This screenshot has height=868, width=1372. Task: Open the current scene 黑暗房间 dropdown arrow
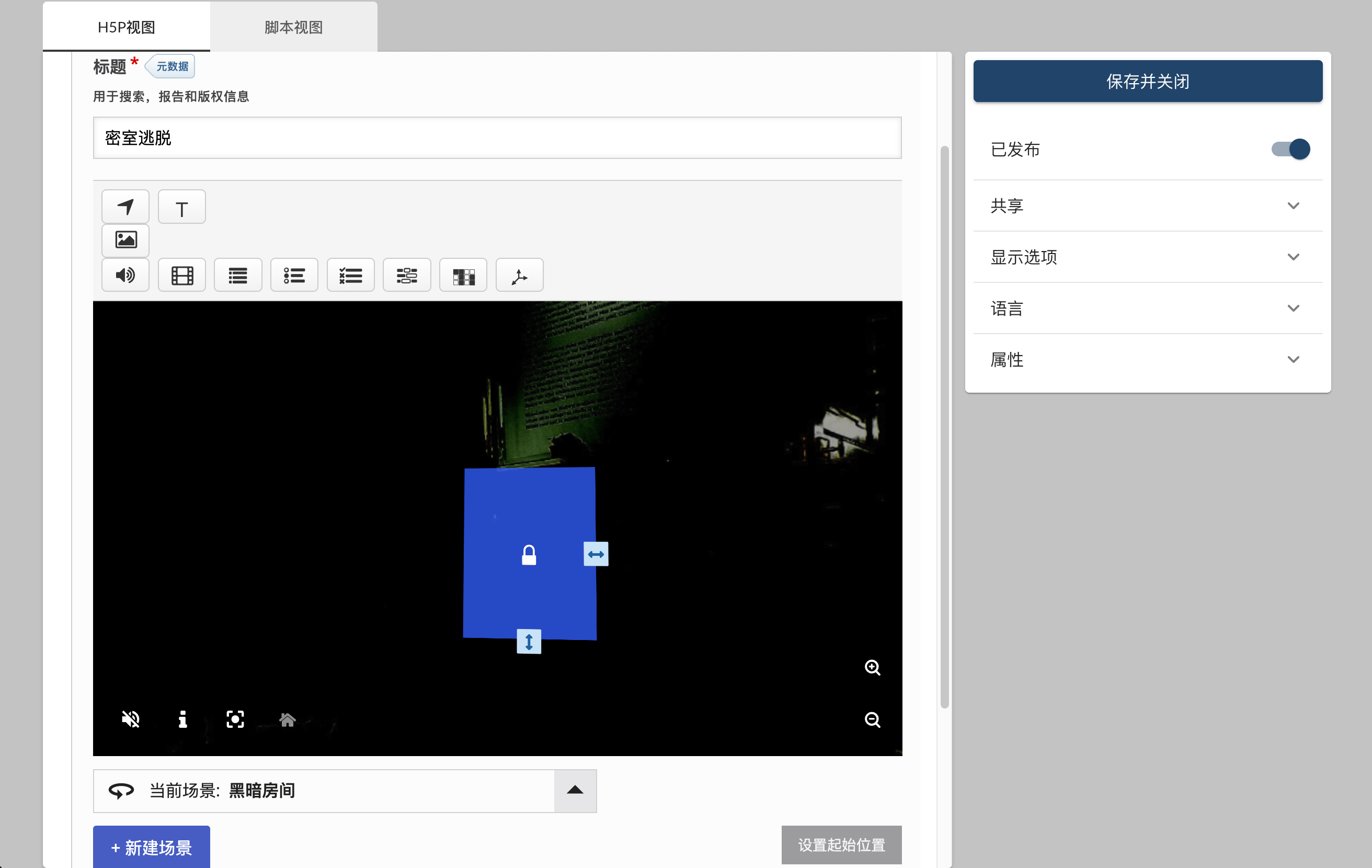(575, 791)
